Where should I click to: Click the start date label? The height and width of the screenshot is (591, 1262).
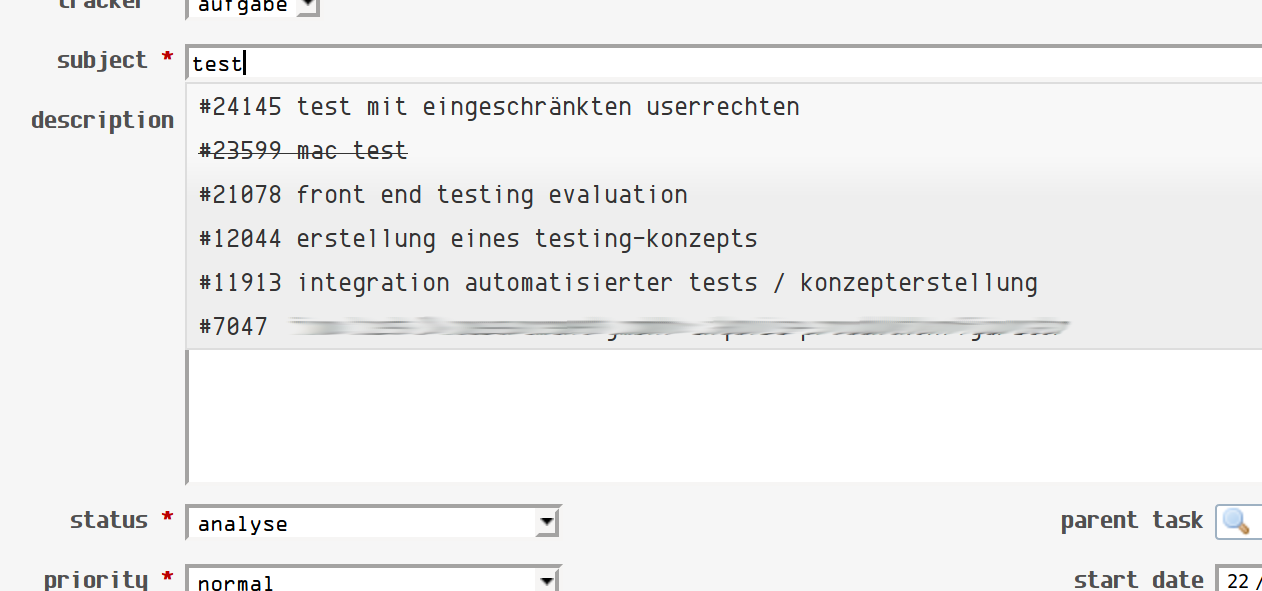click(1139, 579)
